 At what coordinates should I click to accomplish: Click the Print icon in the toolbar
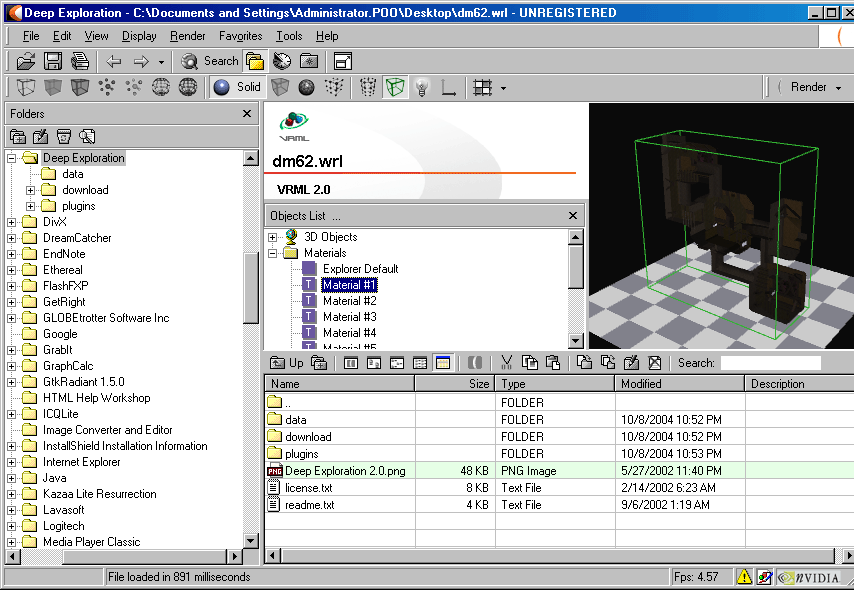click(80, 61)
